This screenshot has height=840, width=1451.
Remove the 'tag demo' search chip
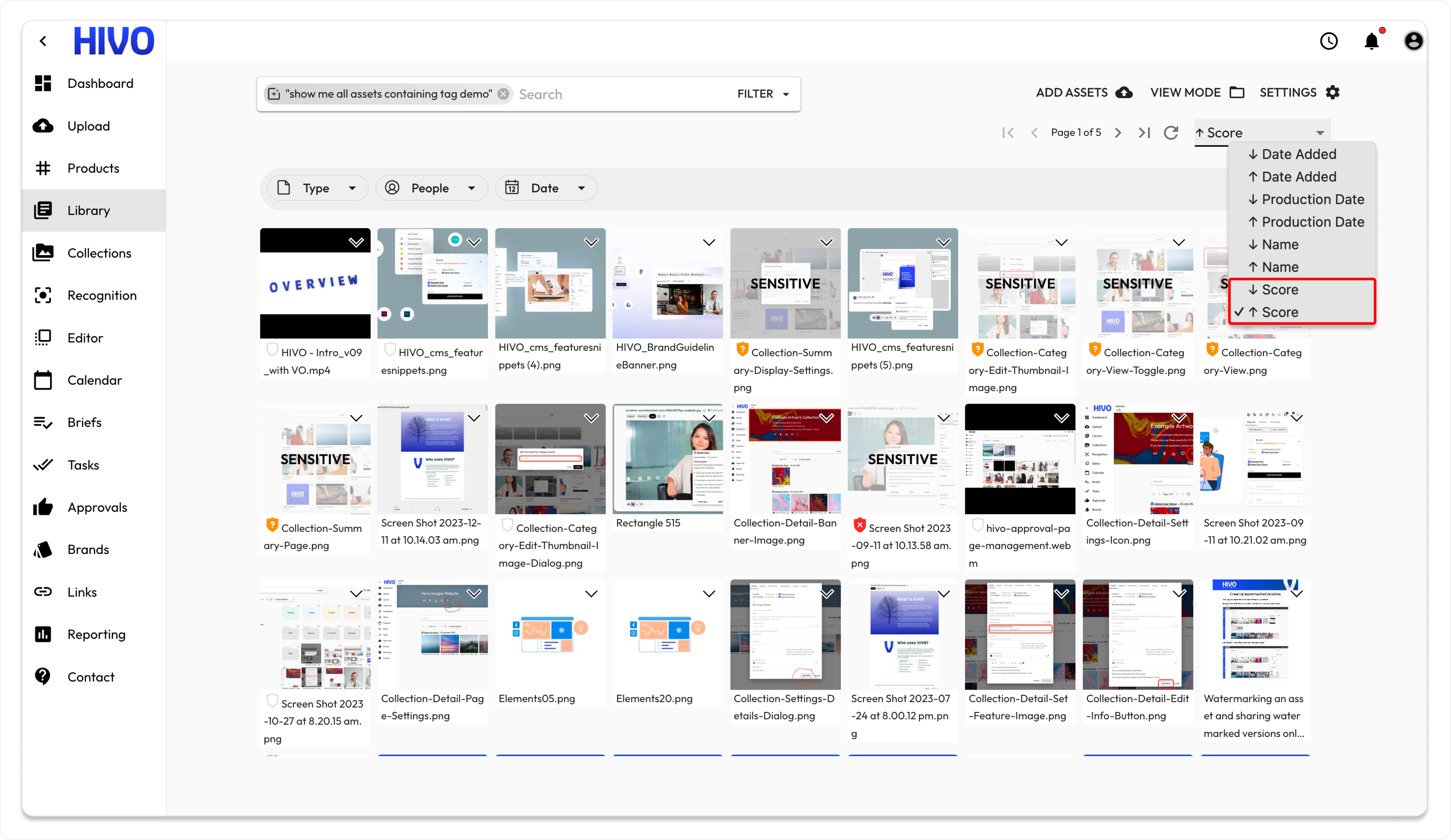(x=503, y=94)
